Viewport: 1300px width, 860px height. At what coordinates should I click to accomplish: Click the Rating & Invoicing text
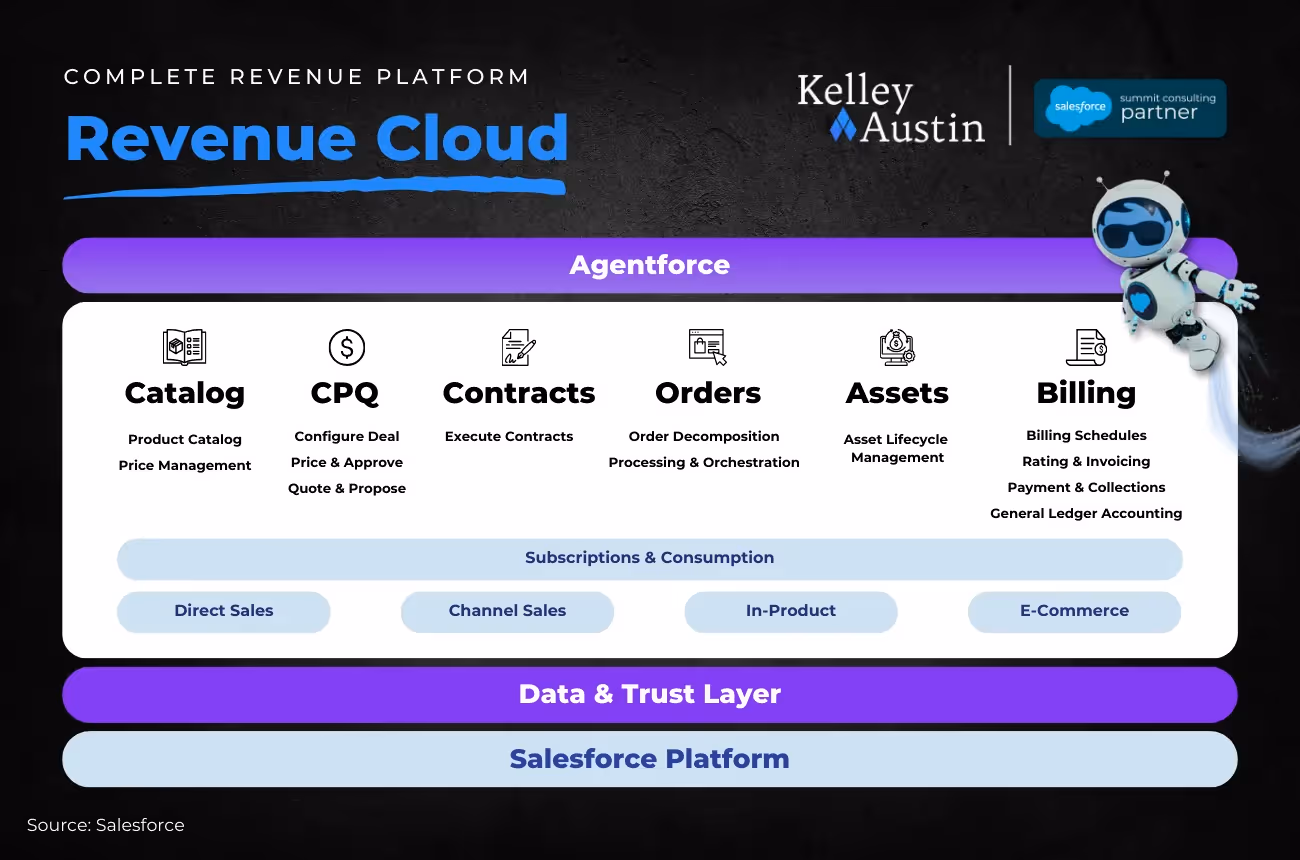point(1086,462)
